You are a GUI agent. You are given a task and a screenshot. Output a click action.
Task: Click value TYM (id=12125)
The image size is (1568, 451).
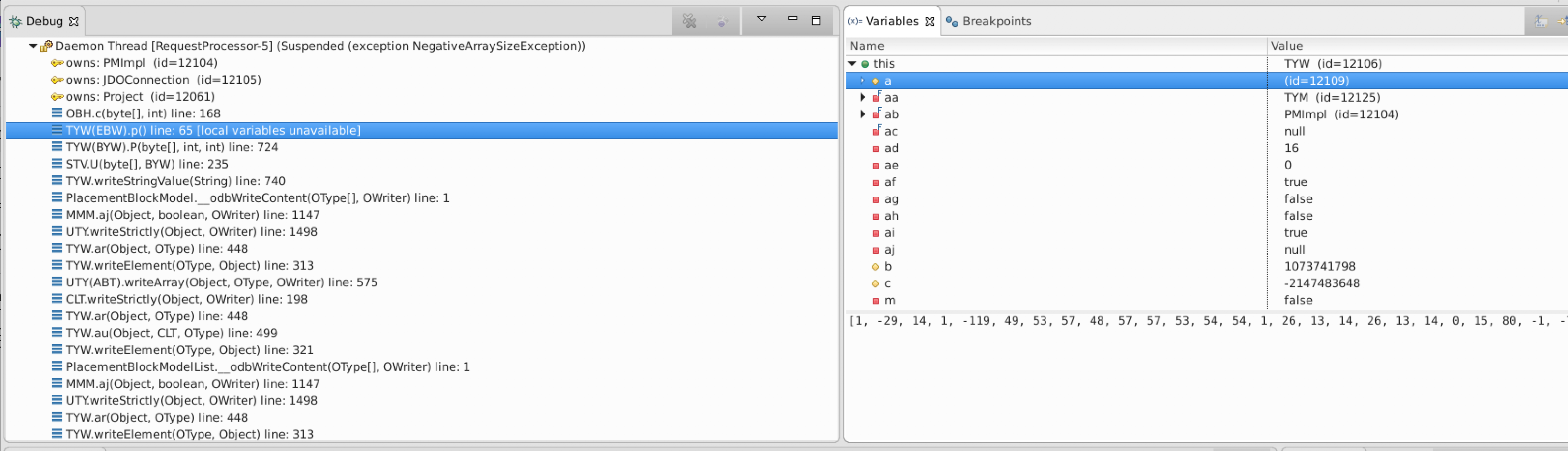pos(1332,97)
